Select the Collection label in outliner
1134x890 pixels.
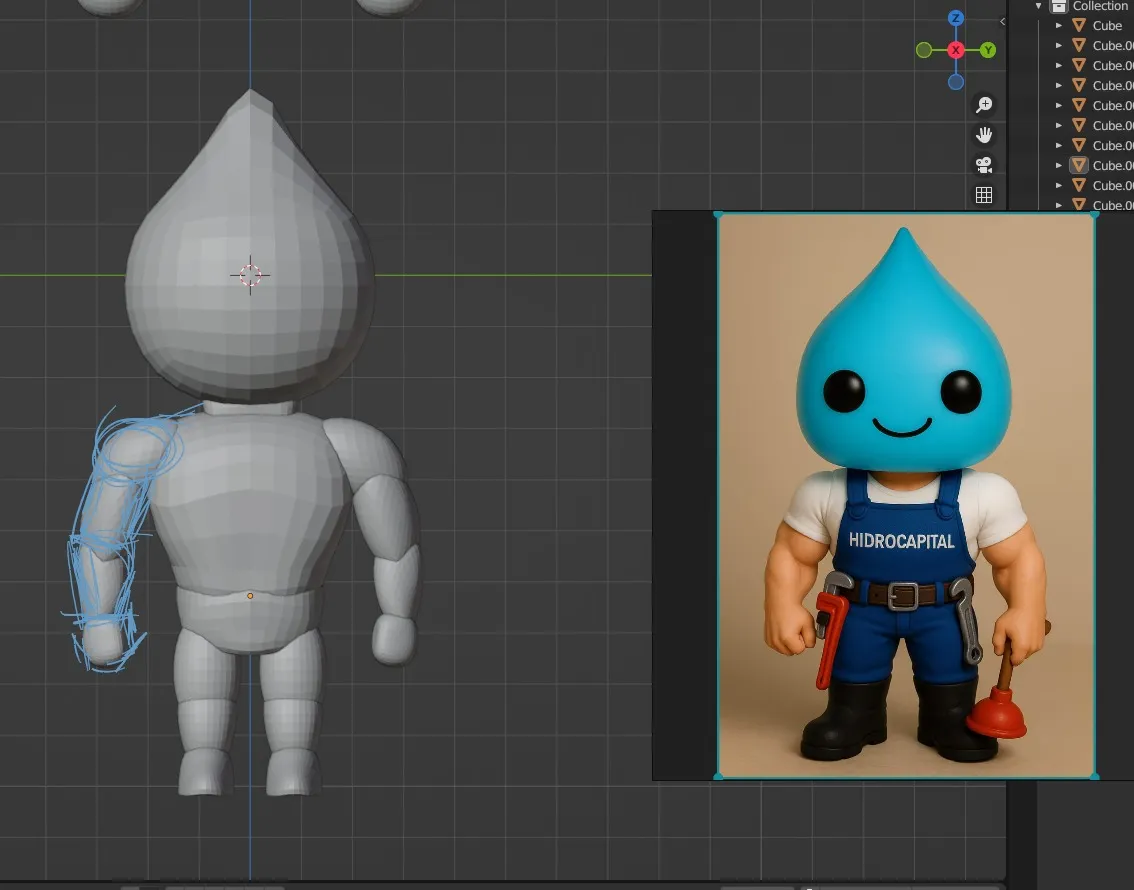(1100, 6)
